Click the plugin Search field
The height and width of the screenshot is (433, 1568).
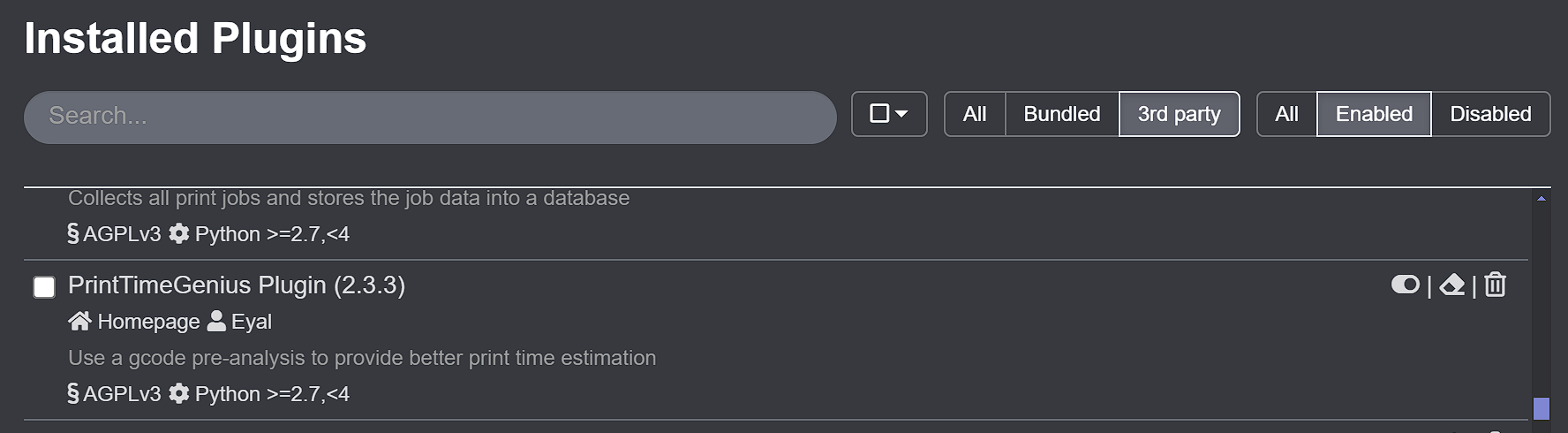(x=430, y=117)
